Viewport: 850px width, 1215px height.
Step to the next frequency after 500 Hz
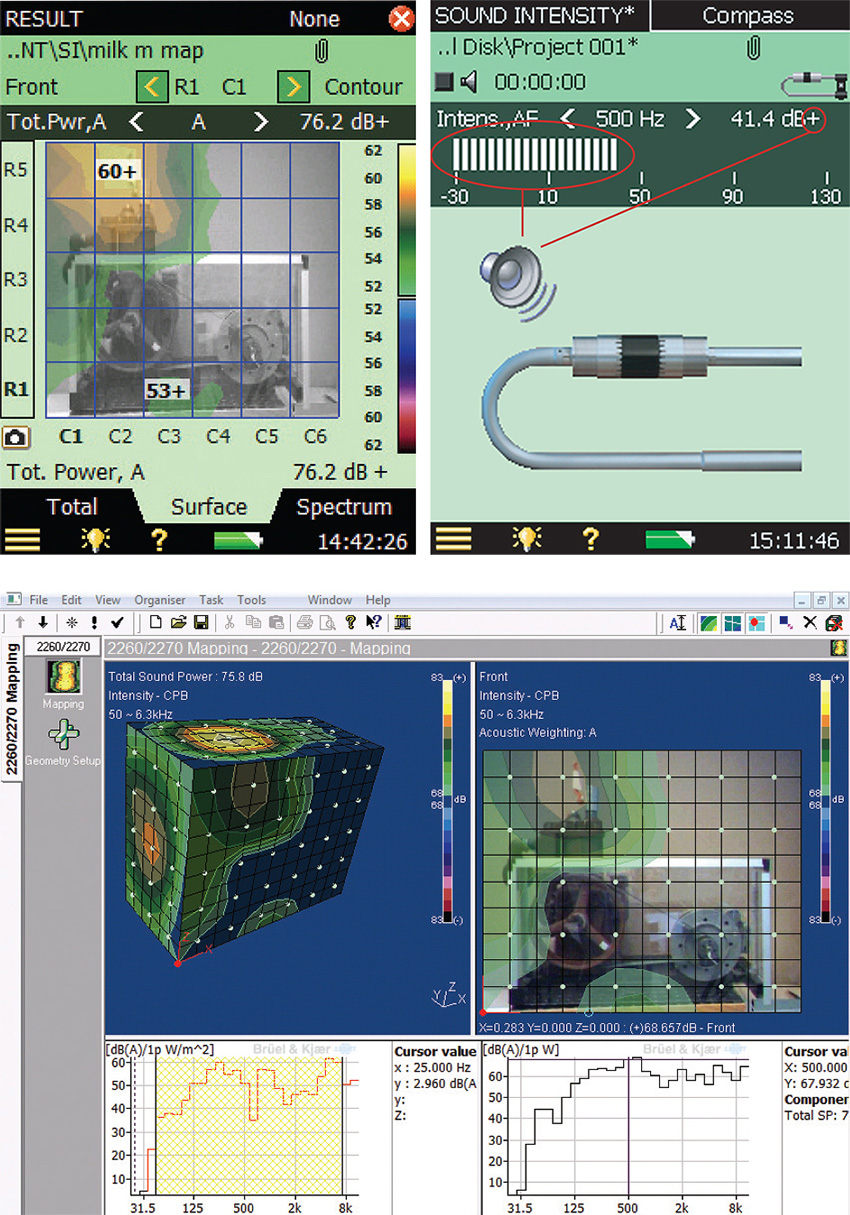click(x=694, y=118)
